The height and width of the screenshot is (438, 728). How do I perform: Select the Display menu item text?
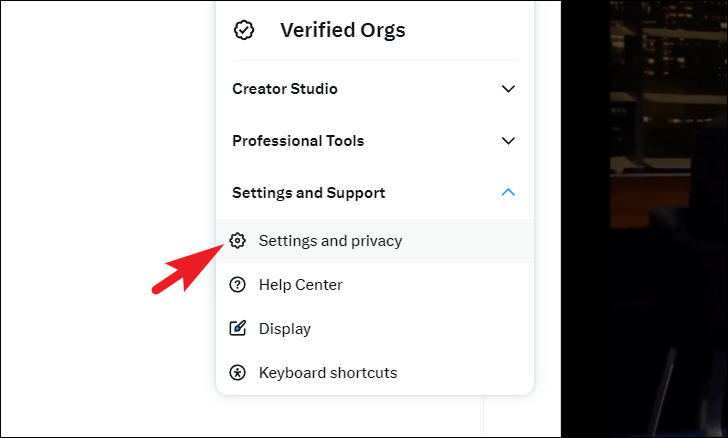pos(285,329)
